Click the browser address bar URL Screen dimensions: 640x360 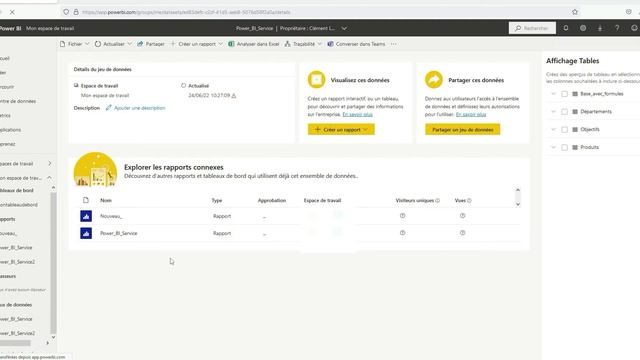tap(186, 12)
